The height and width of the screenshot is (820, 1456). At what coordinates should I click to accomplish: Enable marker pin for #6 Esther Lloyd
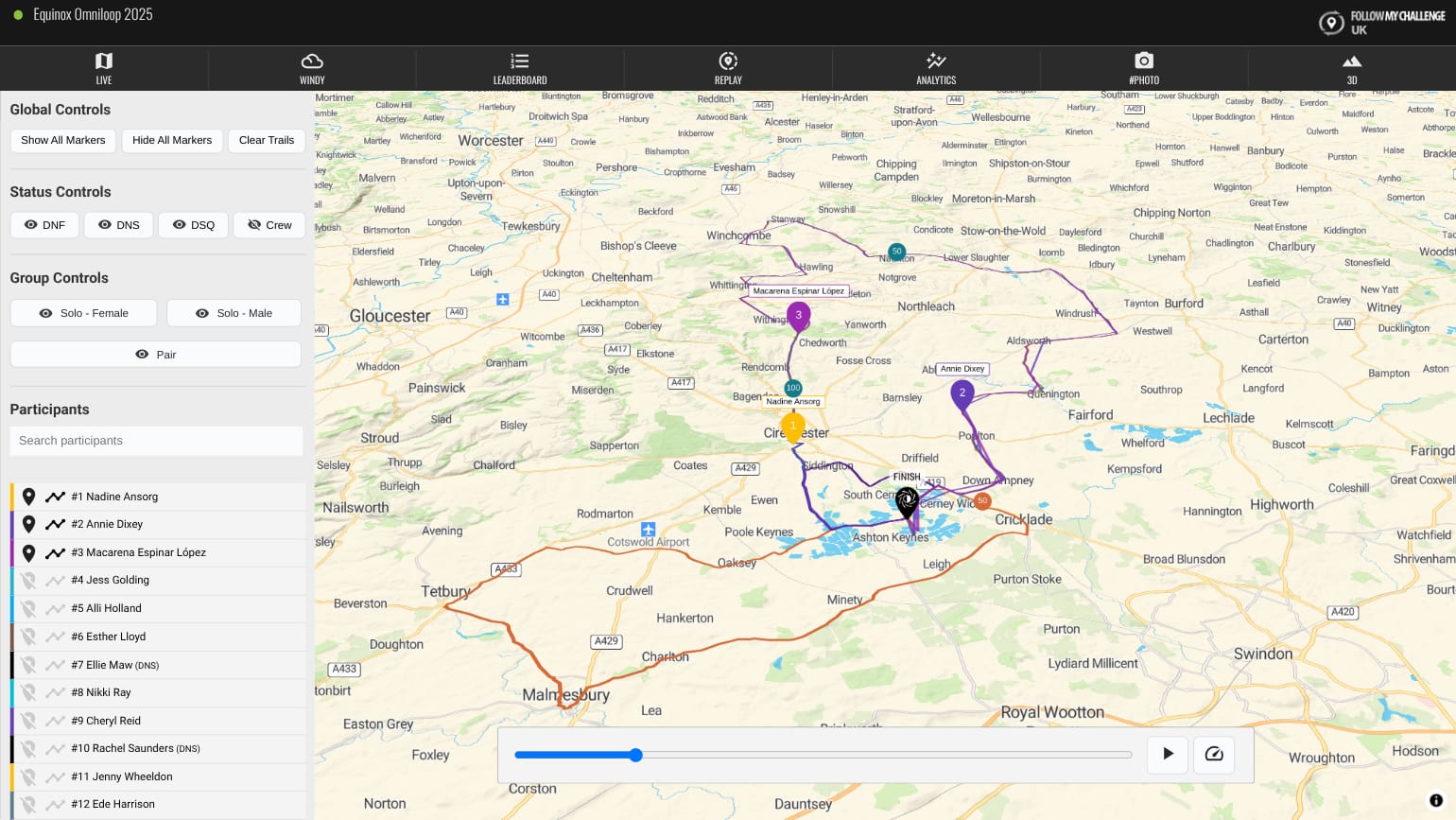coord(28,637)
